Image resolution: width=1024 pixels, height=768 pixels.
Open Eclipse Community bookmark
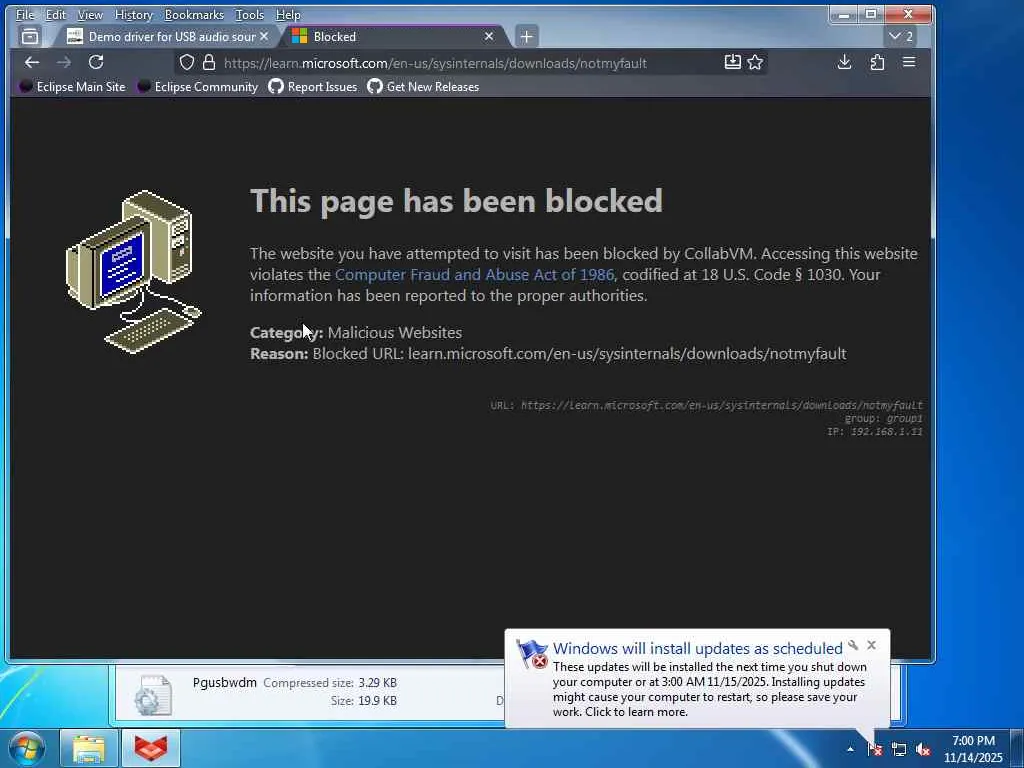pyautogui.click(x=198, y=87)
